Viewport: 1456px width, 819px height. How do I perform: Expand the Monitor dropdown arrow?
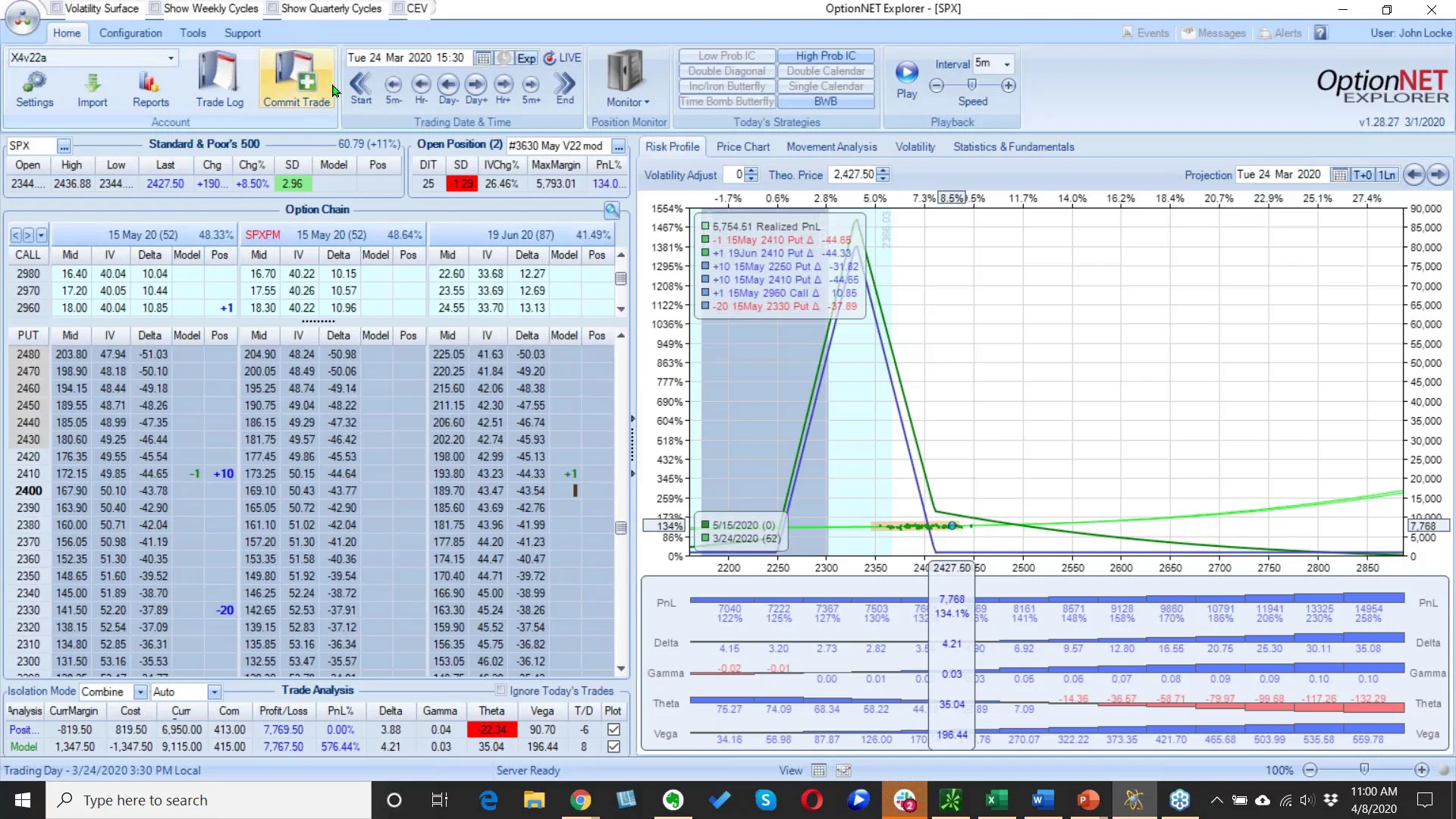[647, 102]
